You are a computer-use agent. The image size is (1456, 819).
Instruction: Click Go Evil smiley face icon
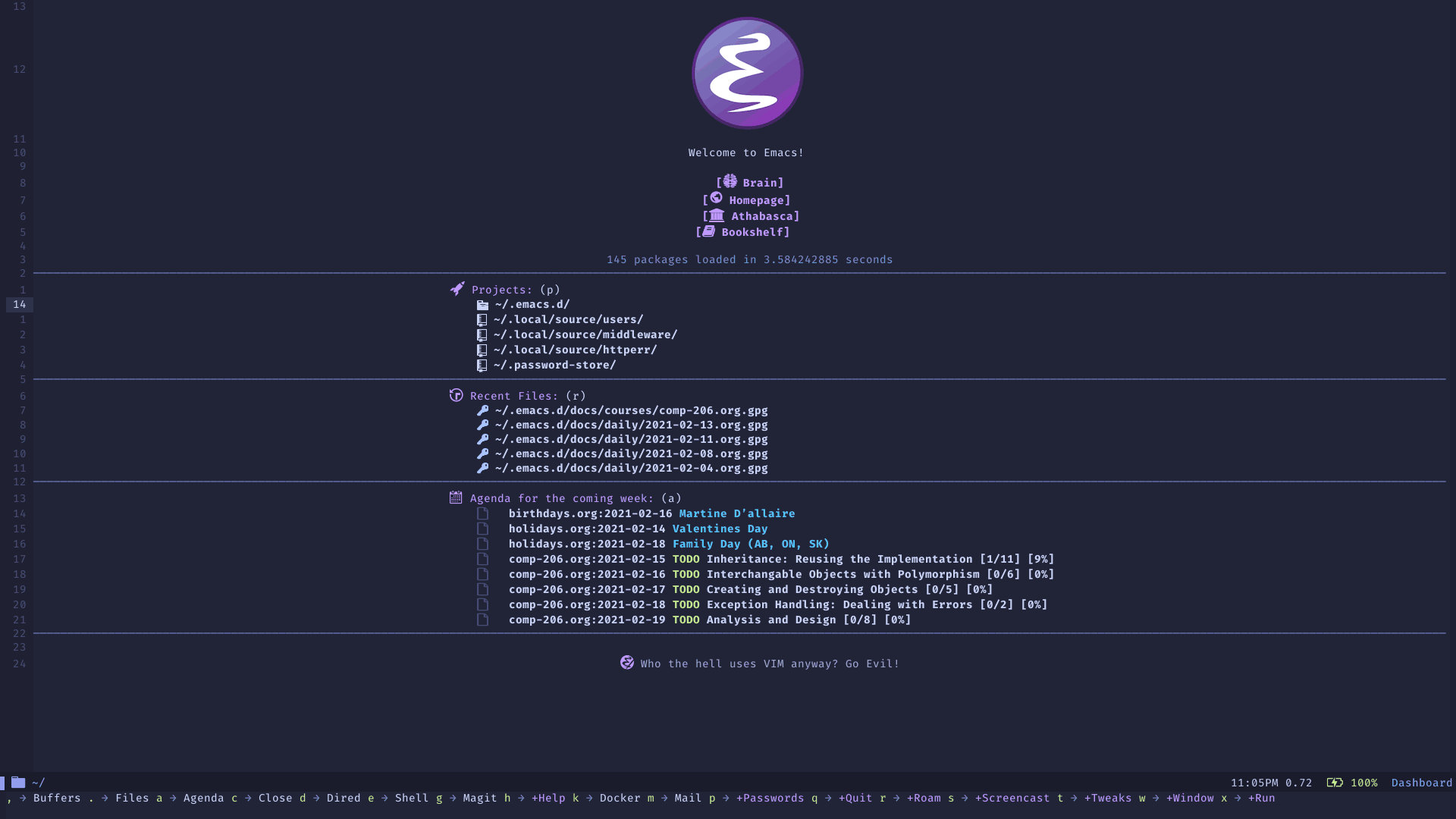click(x=627, y=663)
